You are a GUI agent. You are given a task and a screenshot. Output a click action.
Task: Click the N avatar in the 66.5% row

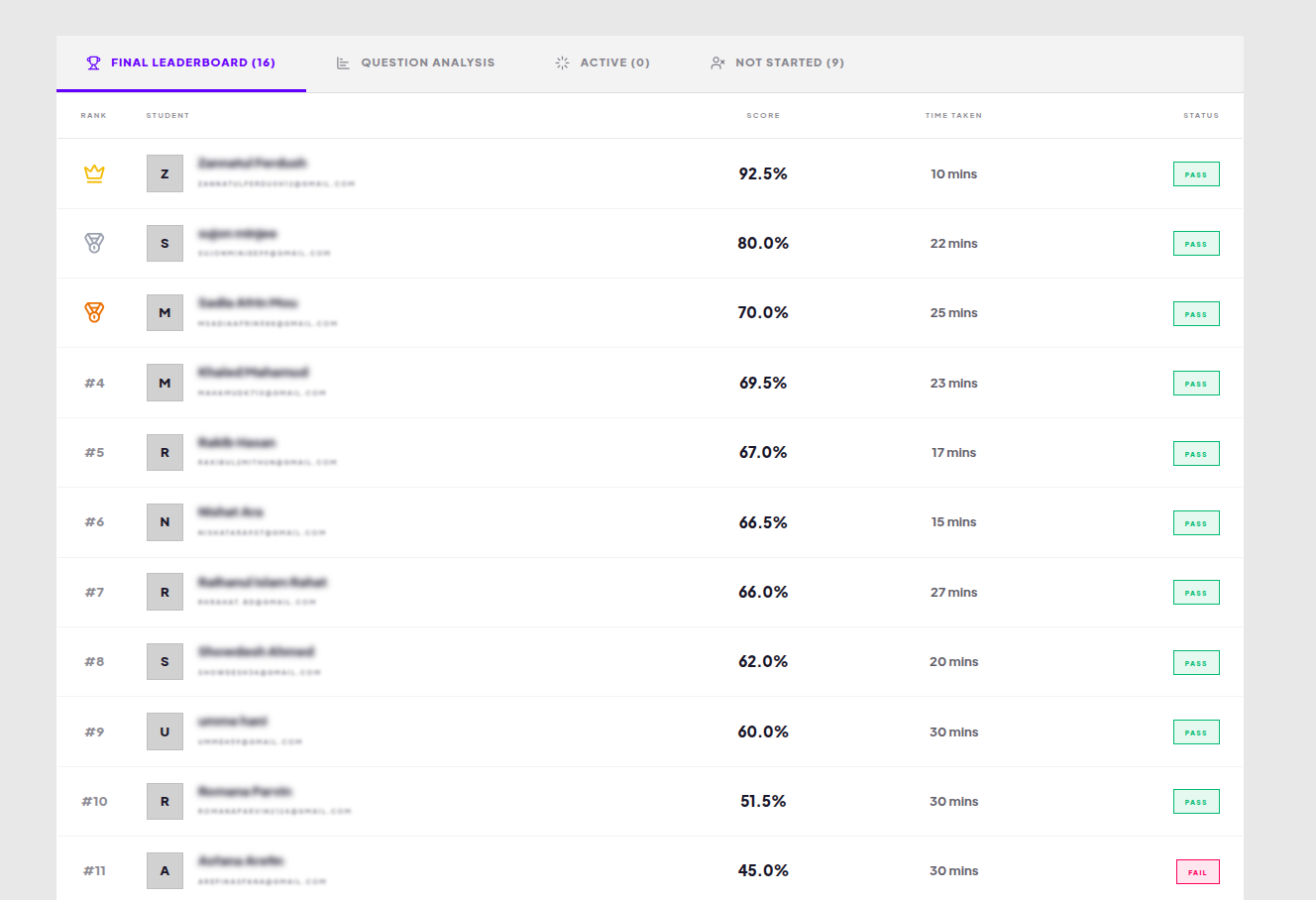pos(164,521)
